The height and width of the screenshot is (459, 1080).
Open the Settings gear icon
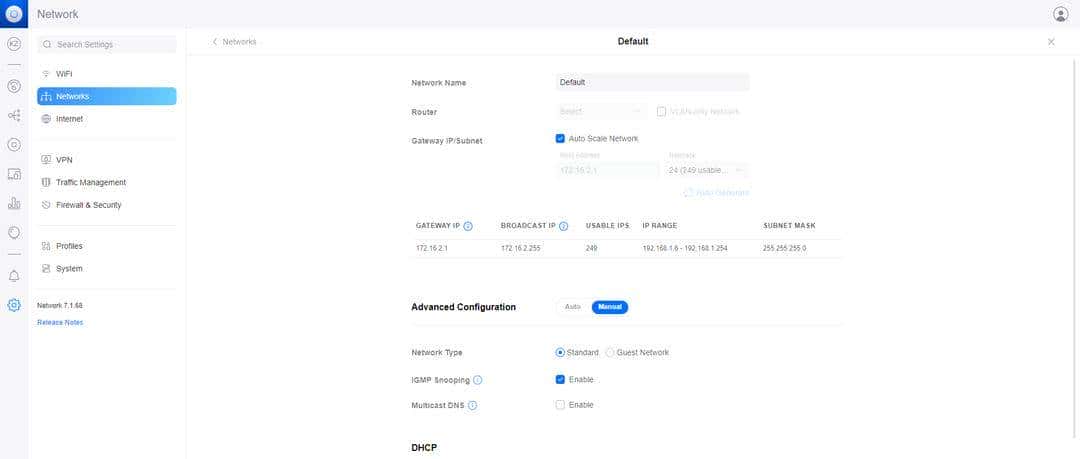(x=14, y=305)
